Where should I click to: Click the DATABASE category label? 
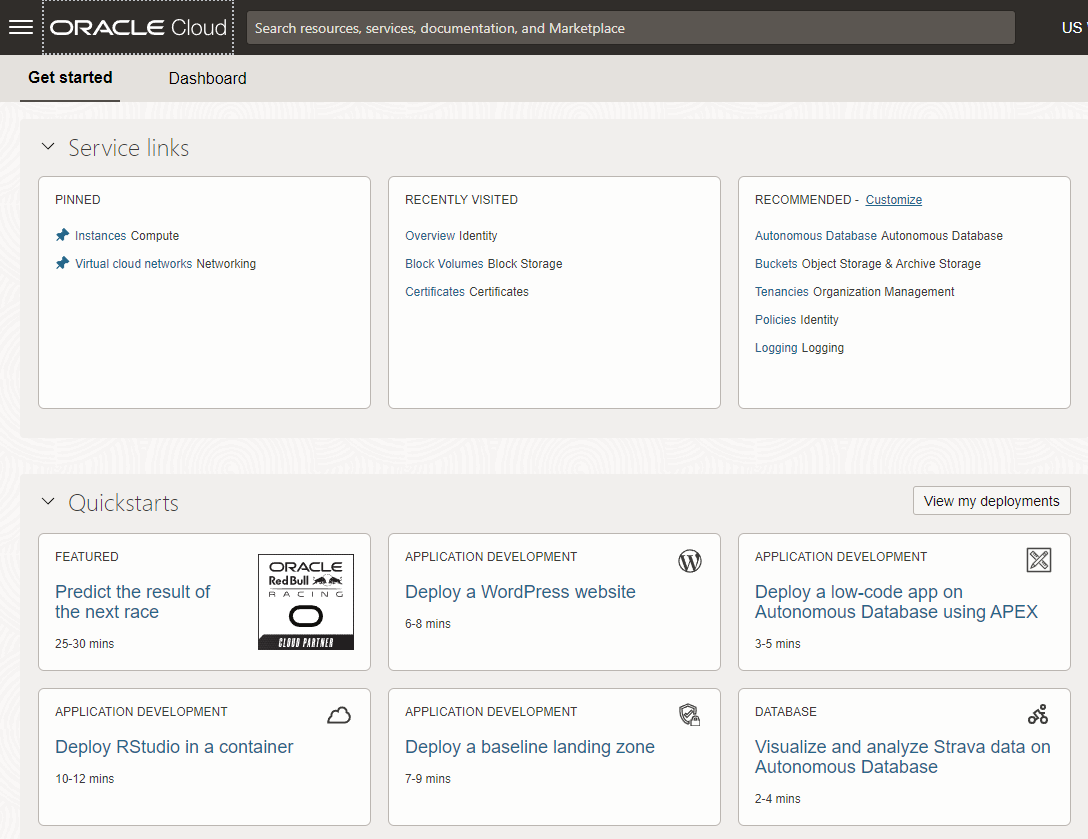[785, 712]
